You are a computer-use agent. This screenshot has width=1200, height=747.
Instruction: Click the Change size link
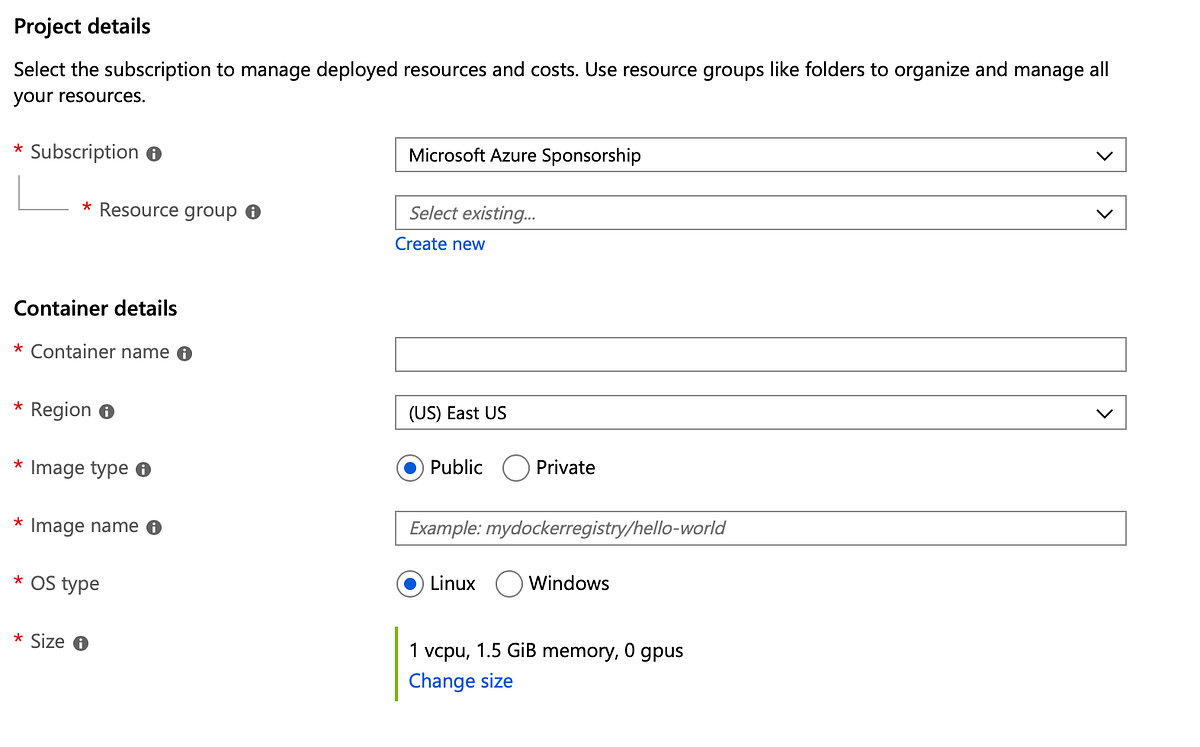(460, 680)
